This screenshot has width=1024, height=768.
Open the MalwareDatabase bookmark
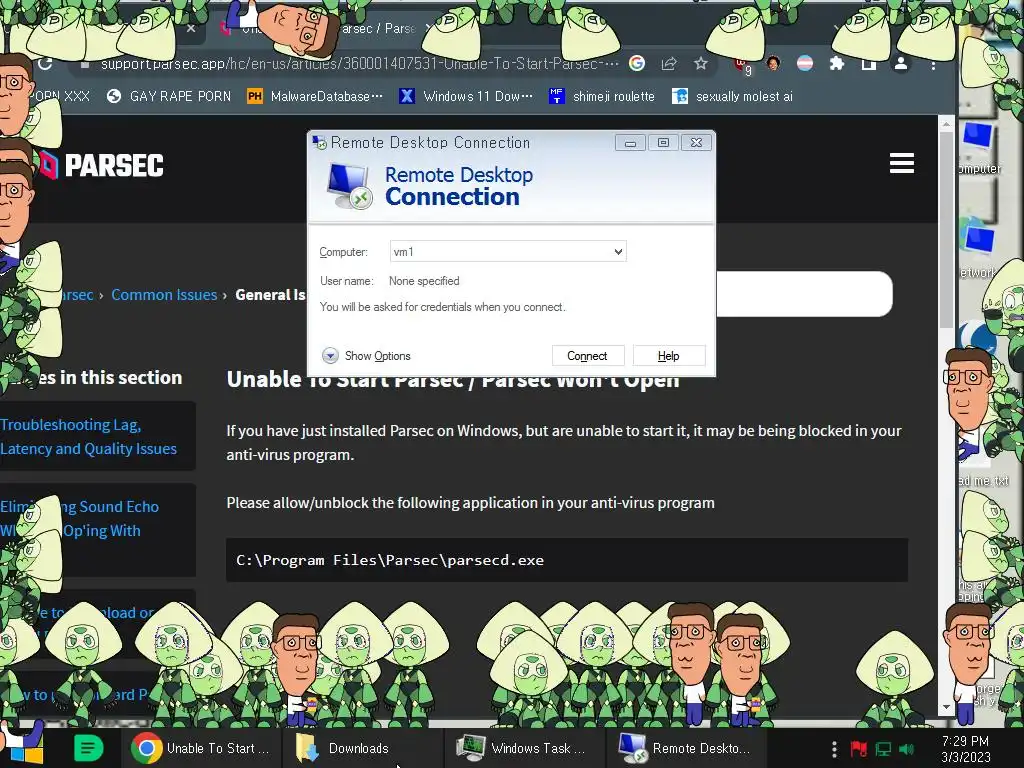point(315,97)
